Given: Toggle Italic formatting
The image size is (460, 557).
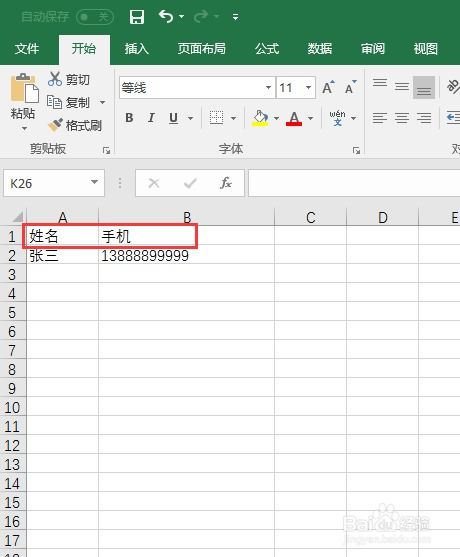Looking at the screenshot, I should [x=151, y=118].
